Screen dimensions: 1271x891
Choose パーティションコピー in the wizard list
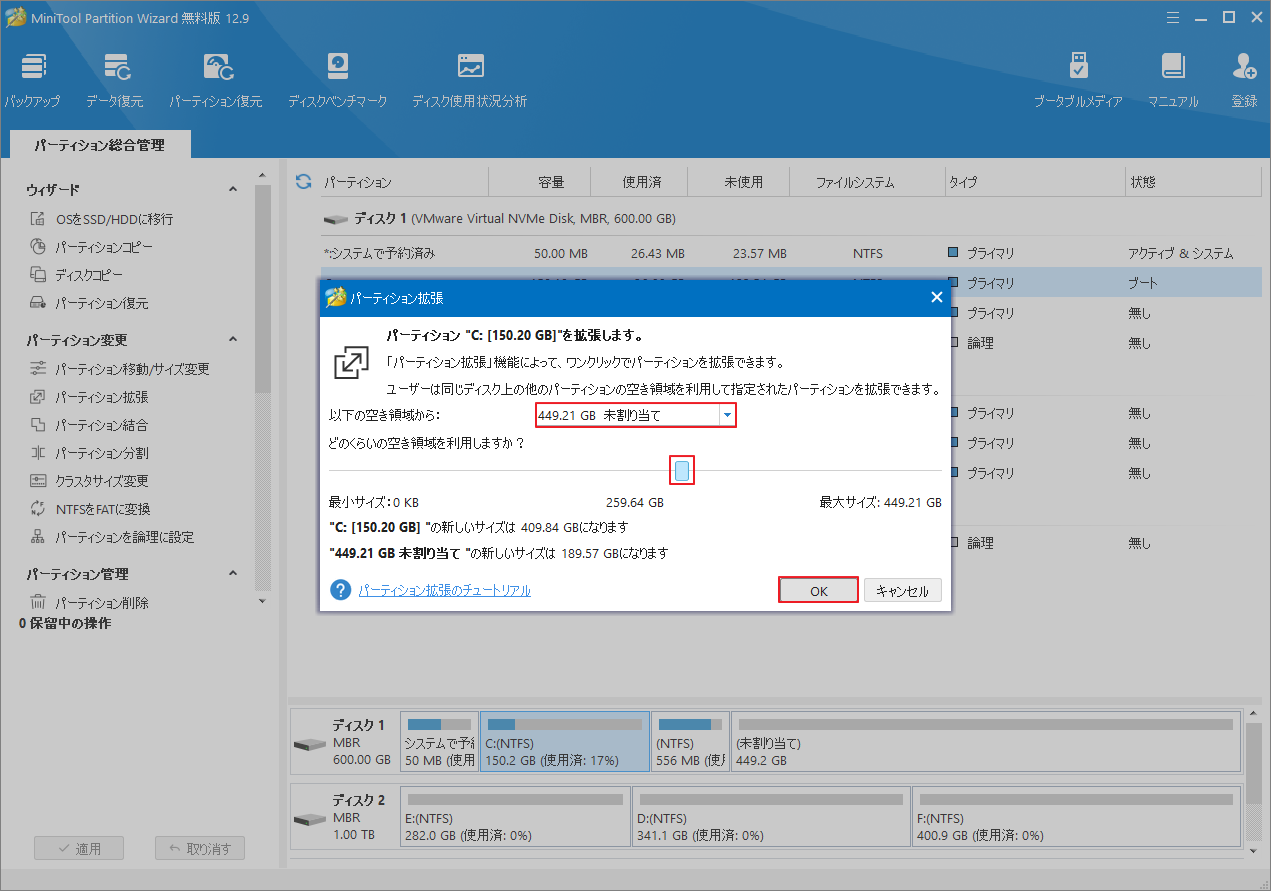(x=92, y=247)
